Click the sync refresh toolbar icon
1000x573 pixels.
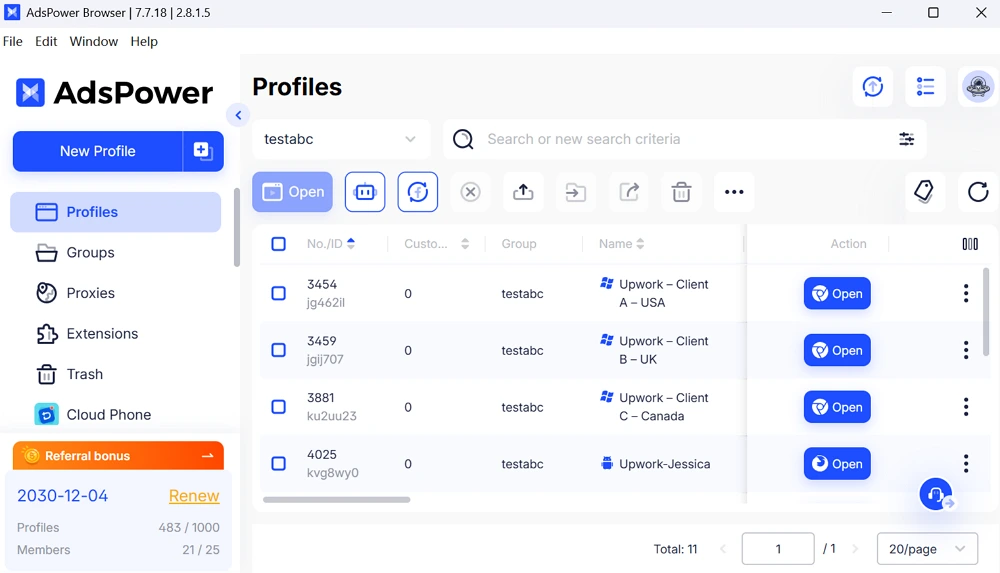click(418, 191)
